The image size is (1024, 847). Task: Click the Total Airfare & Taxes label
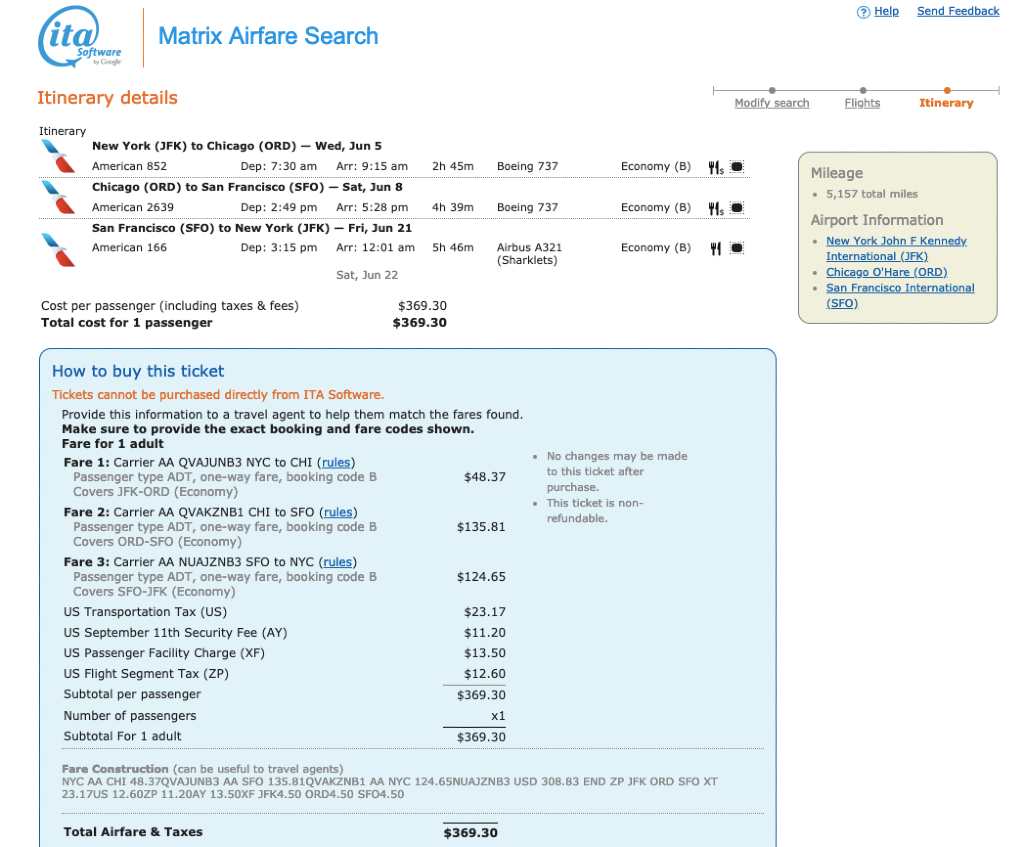point(133,833)
